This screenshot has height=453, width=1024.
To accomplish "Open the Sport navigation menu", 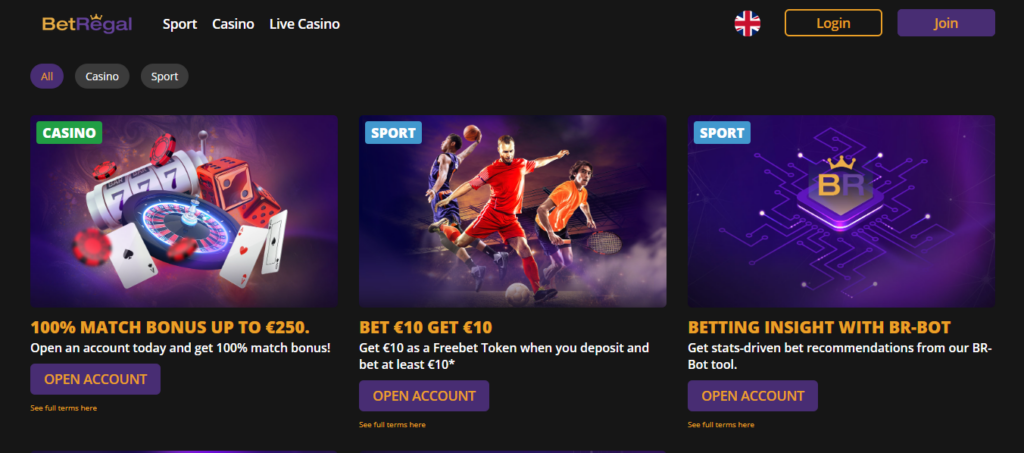I will tap(180, 24).
